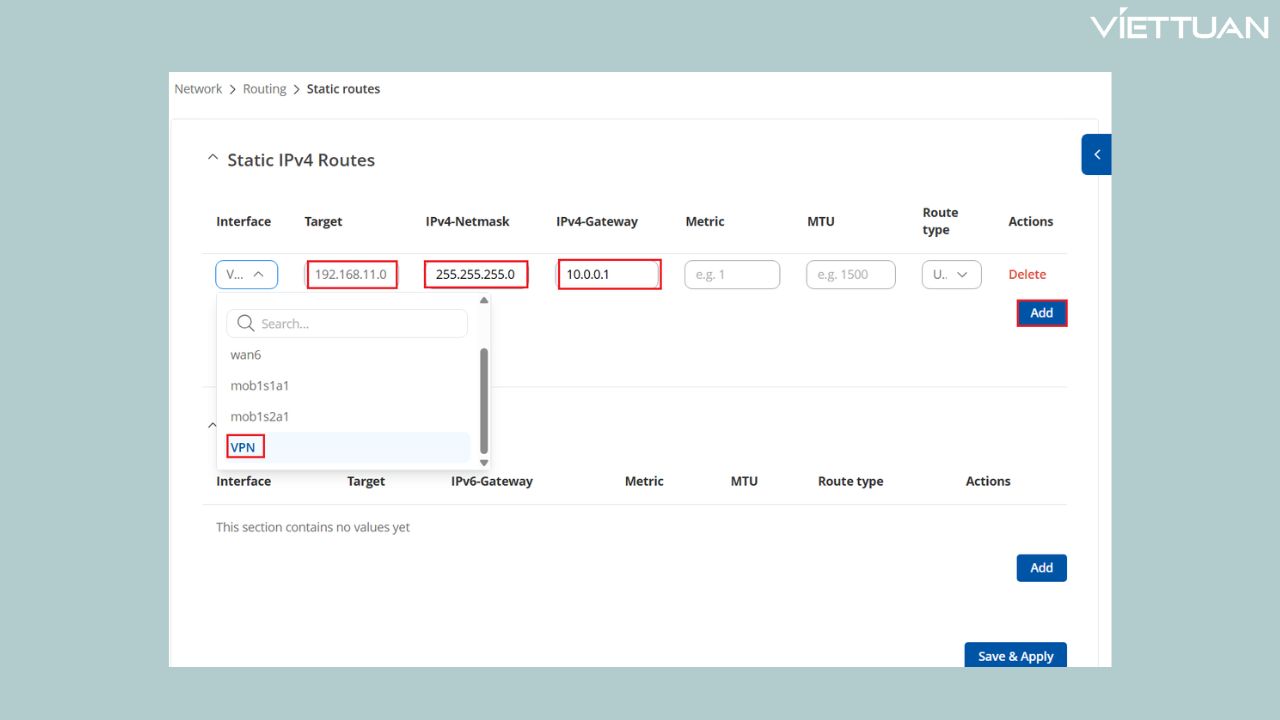
Task: Click the Save & Apply button
Action: coord(1015,656)
